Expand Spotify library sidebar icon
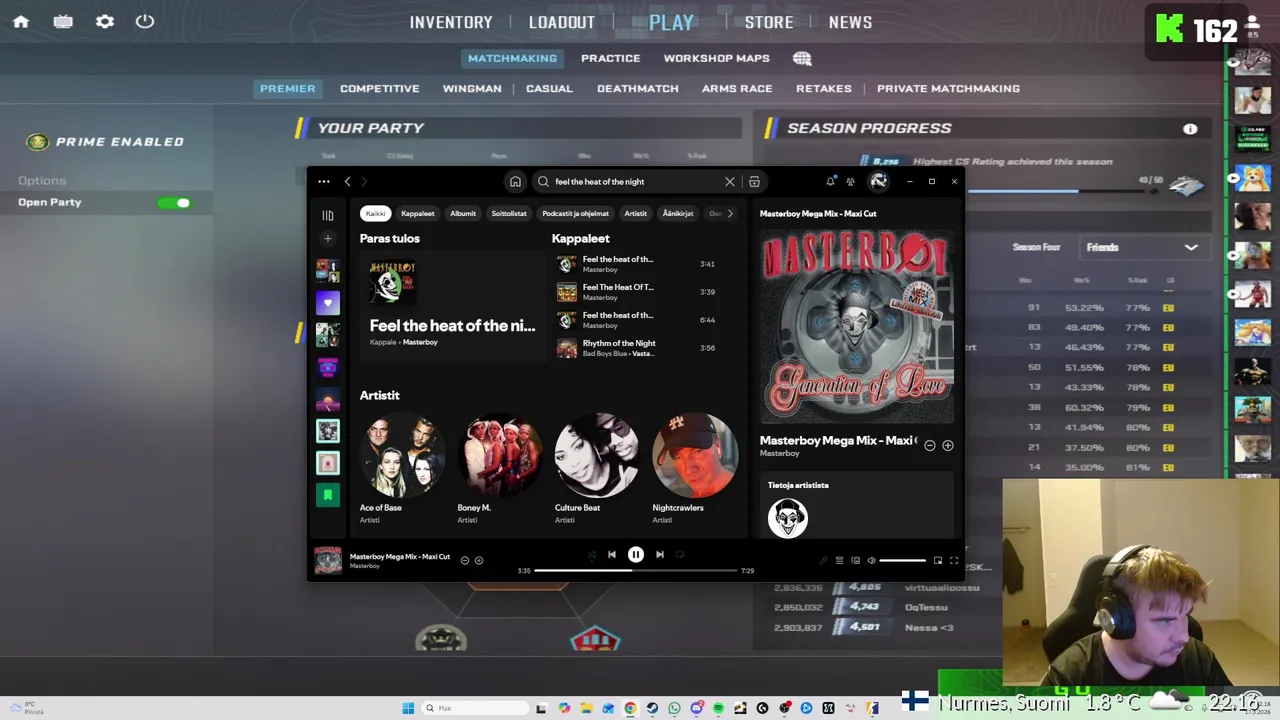This screenshot has height=720, width=1280. (x=327, y=215)
